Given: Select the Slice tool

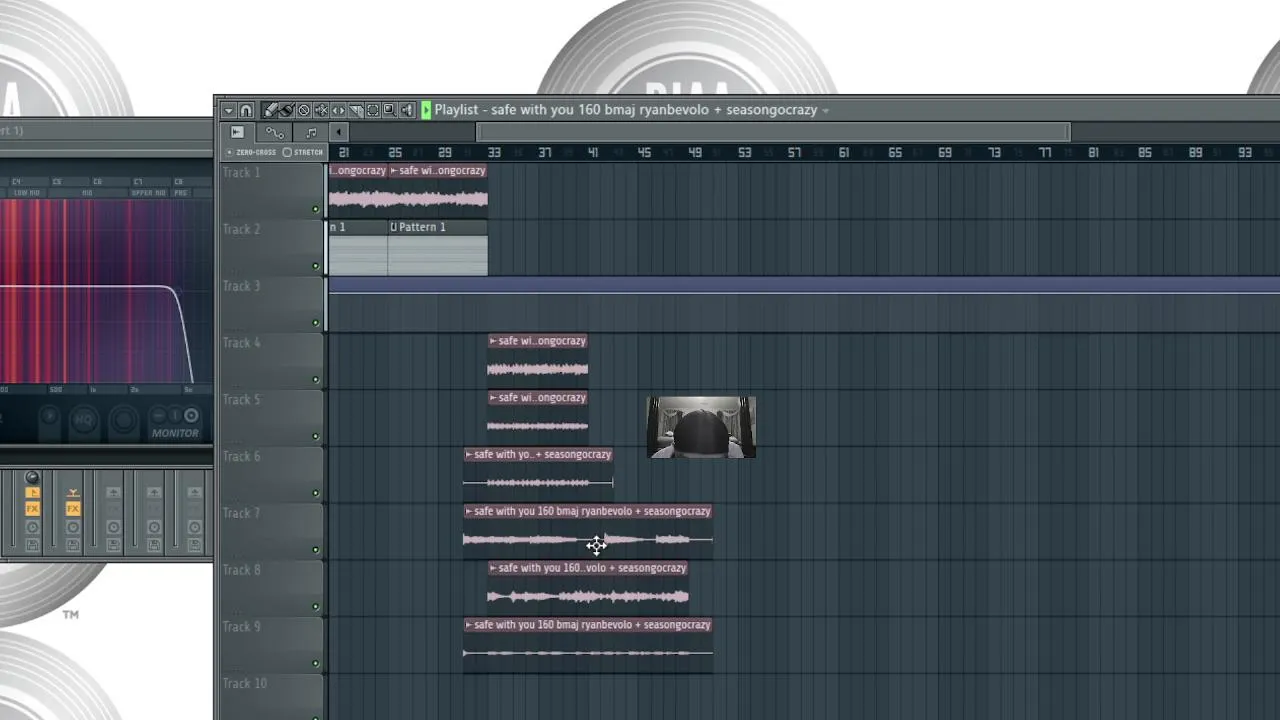Looking at the screenshot, I should [356, 110].
